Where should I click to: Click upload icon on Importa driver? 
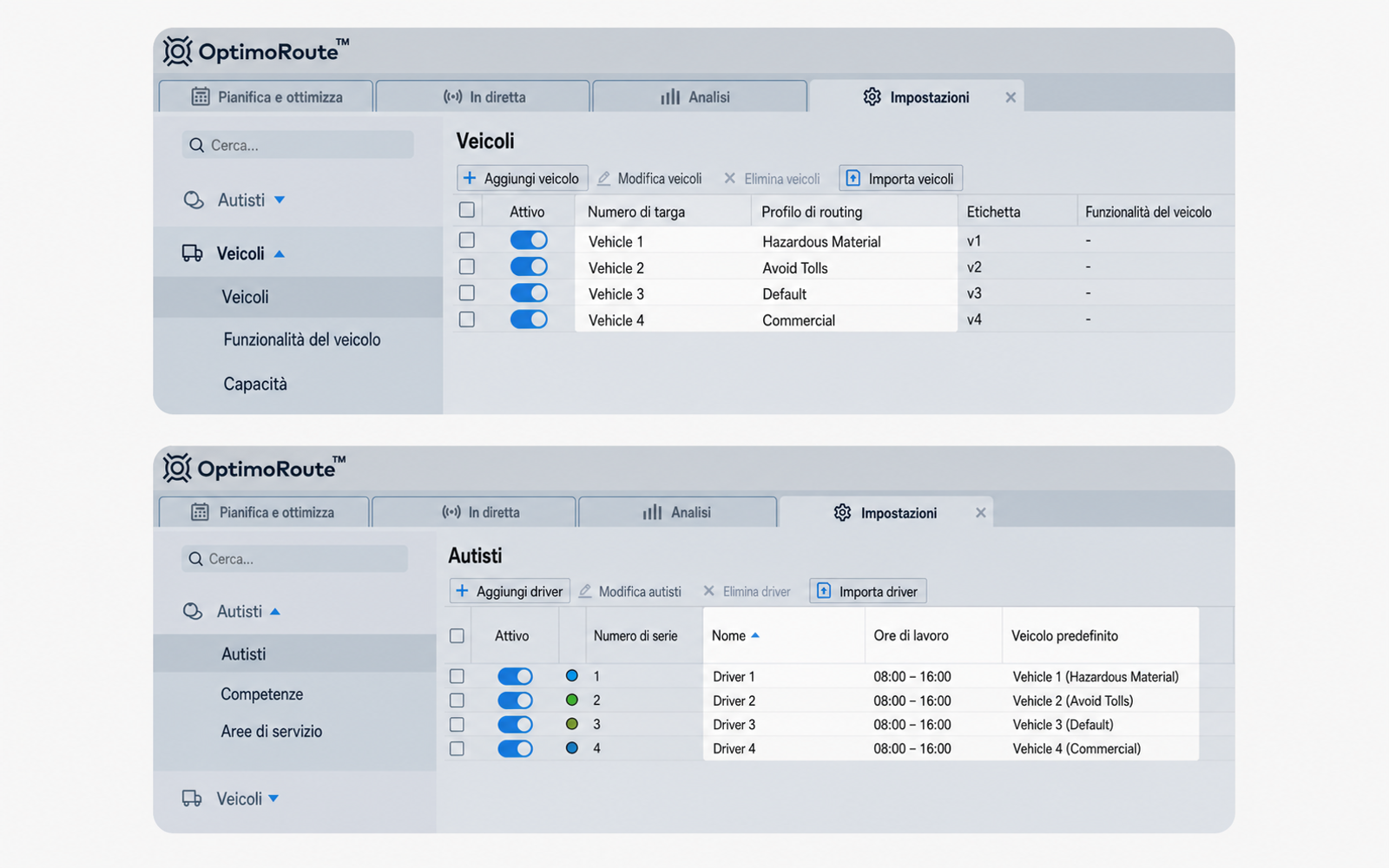pyautogui.click(x=824, y=591)
